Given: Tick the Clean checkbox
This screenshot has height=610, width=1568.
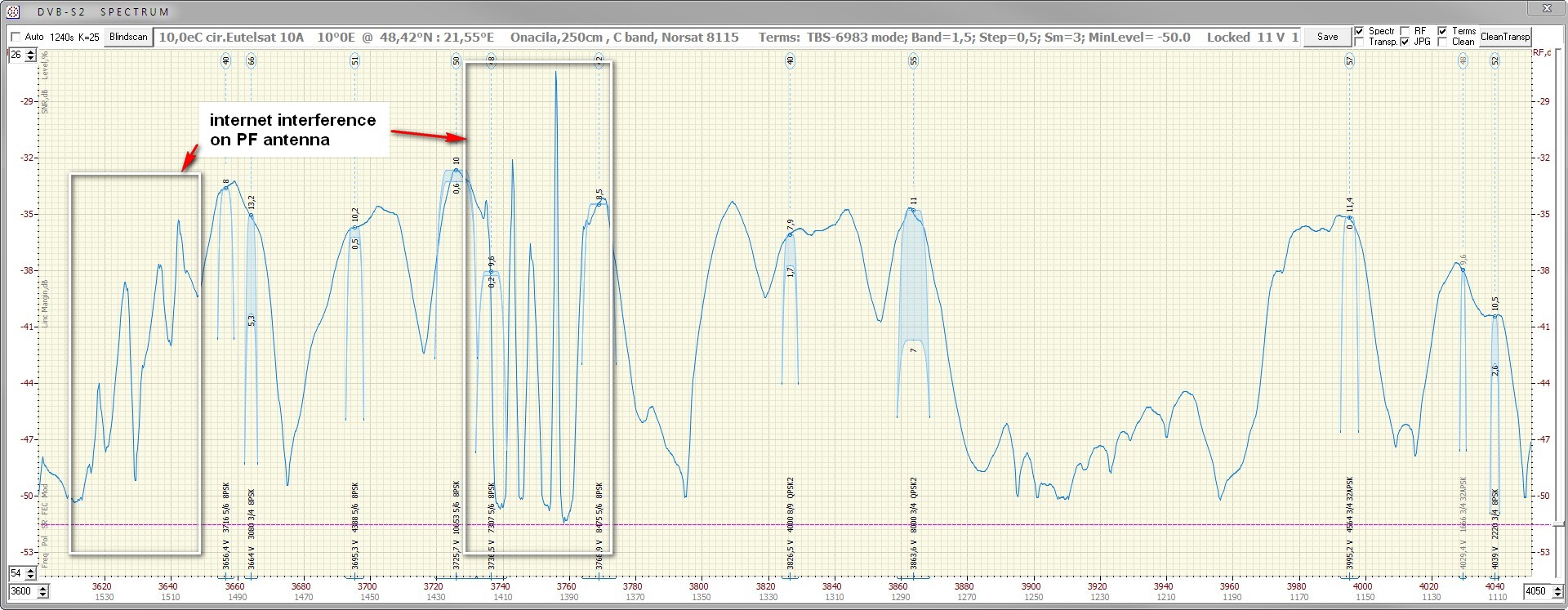Looking at the screenshot, I should 1442,42.
